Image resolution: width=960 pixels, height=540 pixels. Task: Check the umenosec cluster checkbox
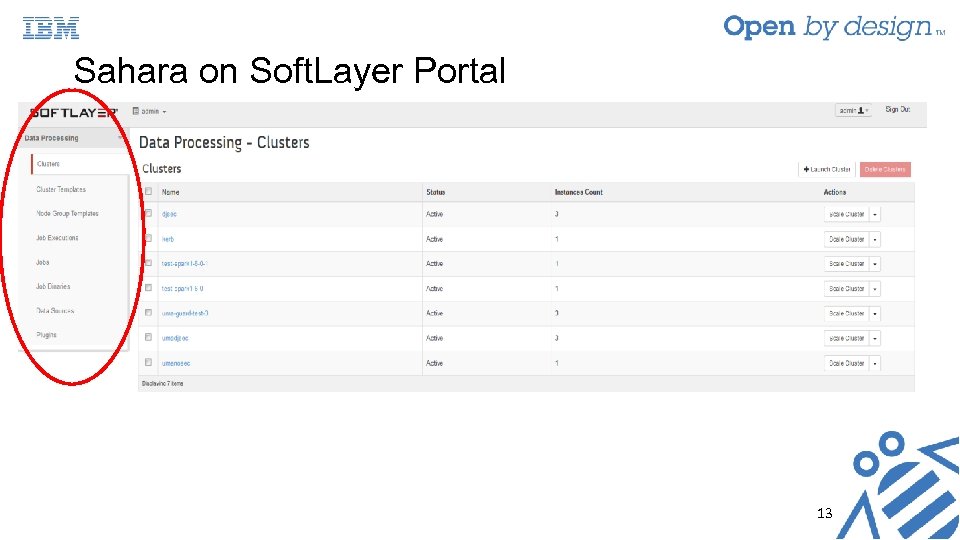point(148,362)
